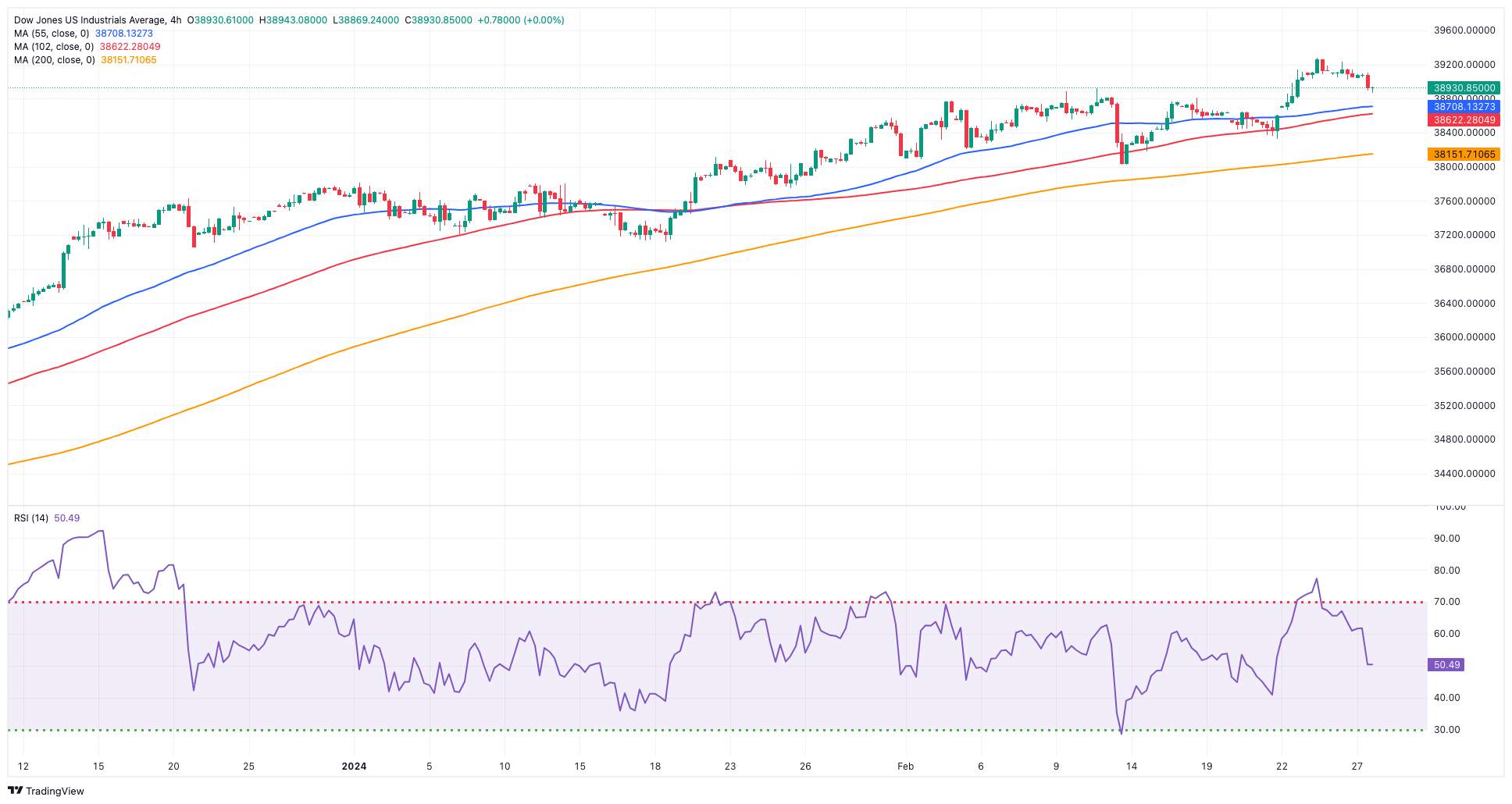Click the red 38622.28049 MA tag

[1464, 120]
